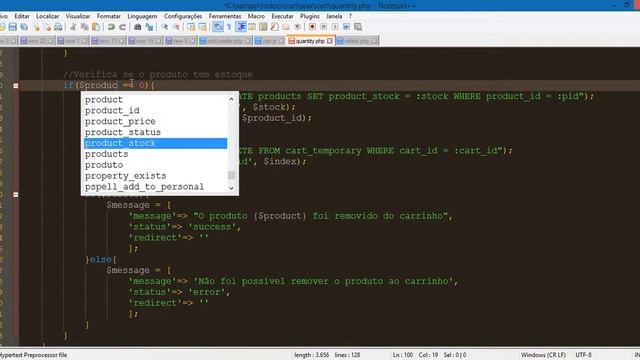
Task: Switch to the quantity.php tab
Action: click(310, 41)
